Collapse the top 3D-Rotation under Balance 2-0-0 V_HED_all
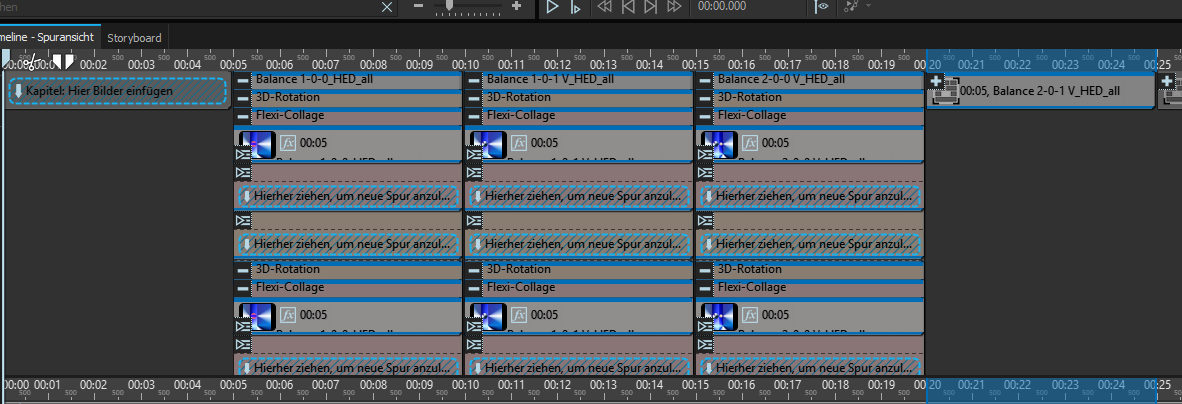 tap(705, 99)
